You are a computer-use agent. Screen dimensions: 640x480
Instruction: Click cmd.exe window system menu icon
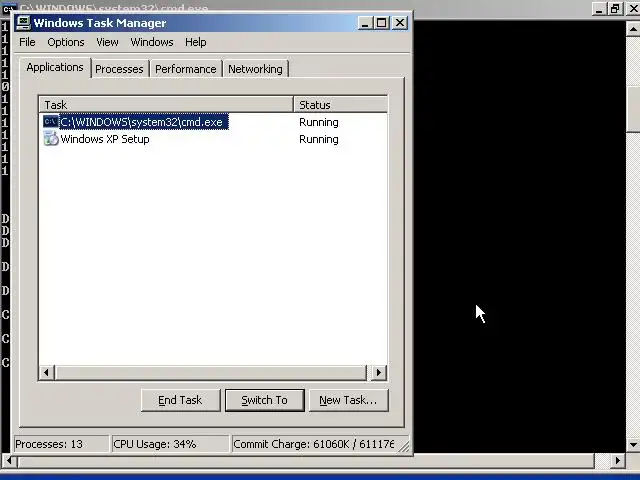[x=8, y=8]
